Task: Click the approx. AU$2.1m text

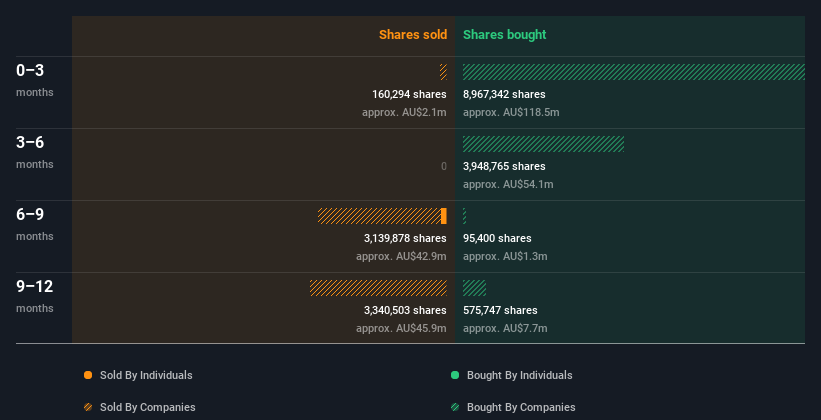Action: [x=404, y=113]
